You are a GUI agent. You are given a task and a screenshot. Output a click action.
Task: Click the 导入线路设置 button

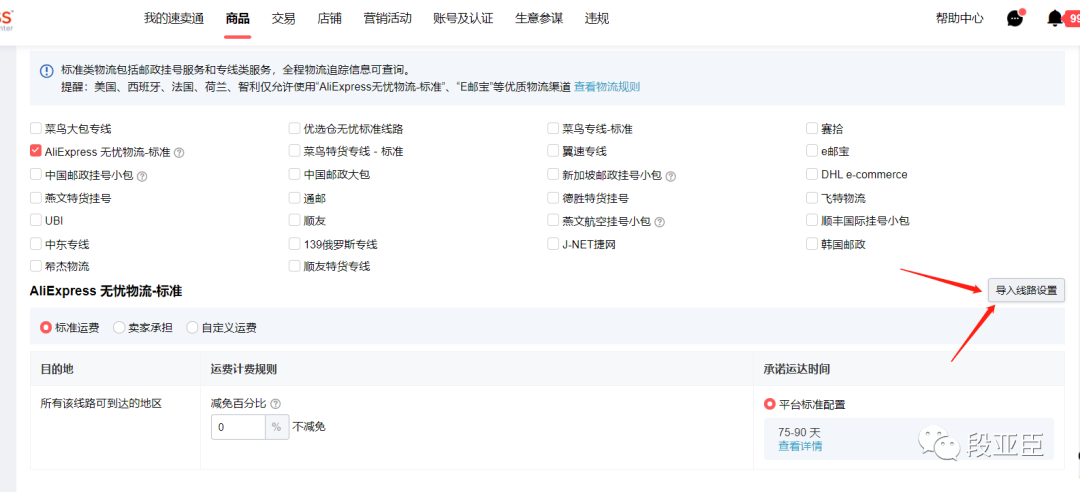coord(1026,290)
